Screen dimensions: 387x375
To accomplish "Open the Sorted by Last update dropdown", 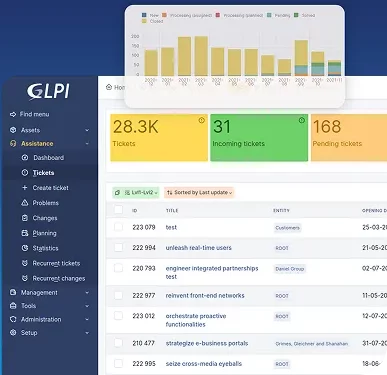I will [199, 193].
